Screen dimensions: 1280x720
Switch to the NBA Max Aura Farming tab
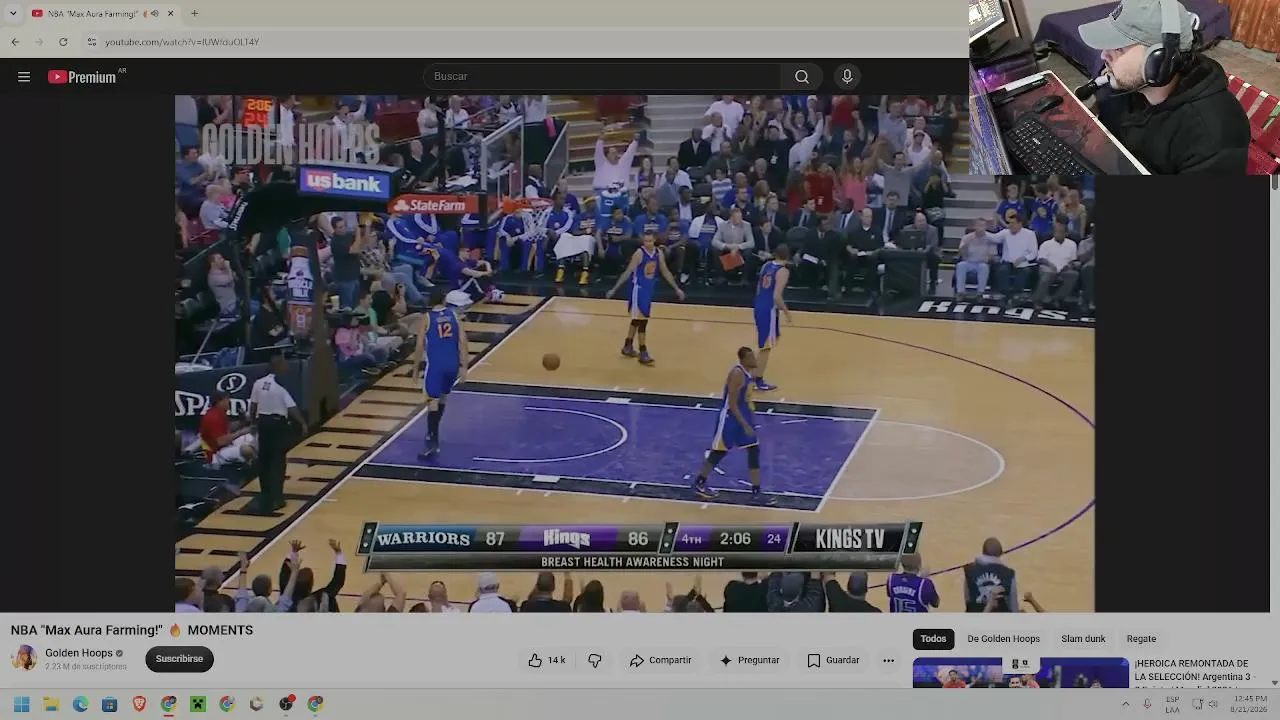click(x=102, y=14)
